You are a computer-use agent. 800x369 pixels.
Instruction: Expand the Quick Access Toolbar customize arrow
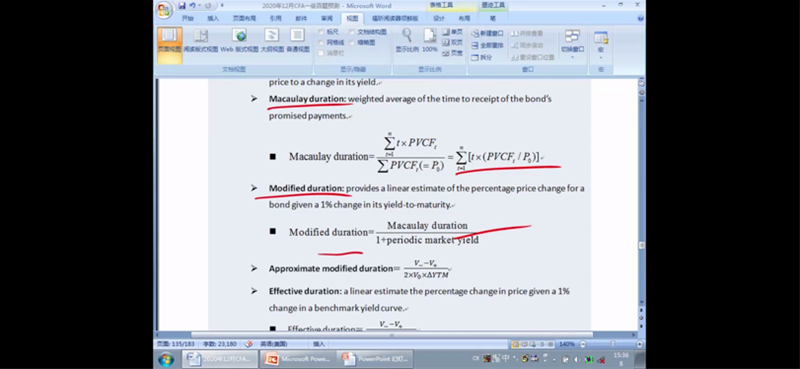click(222, 6)
